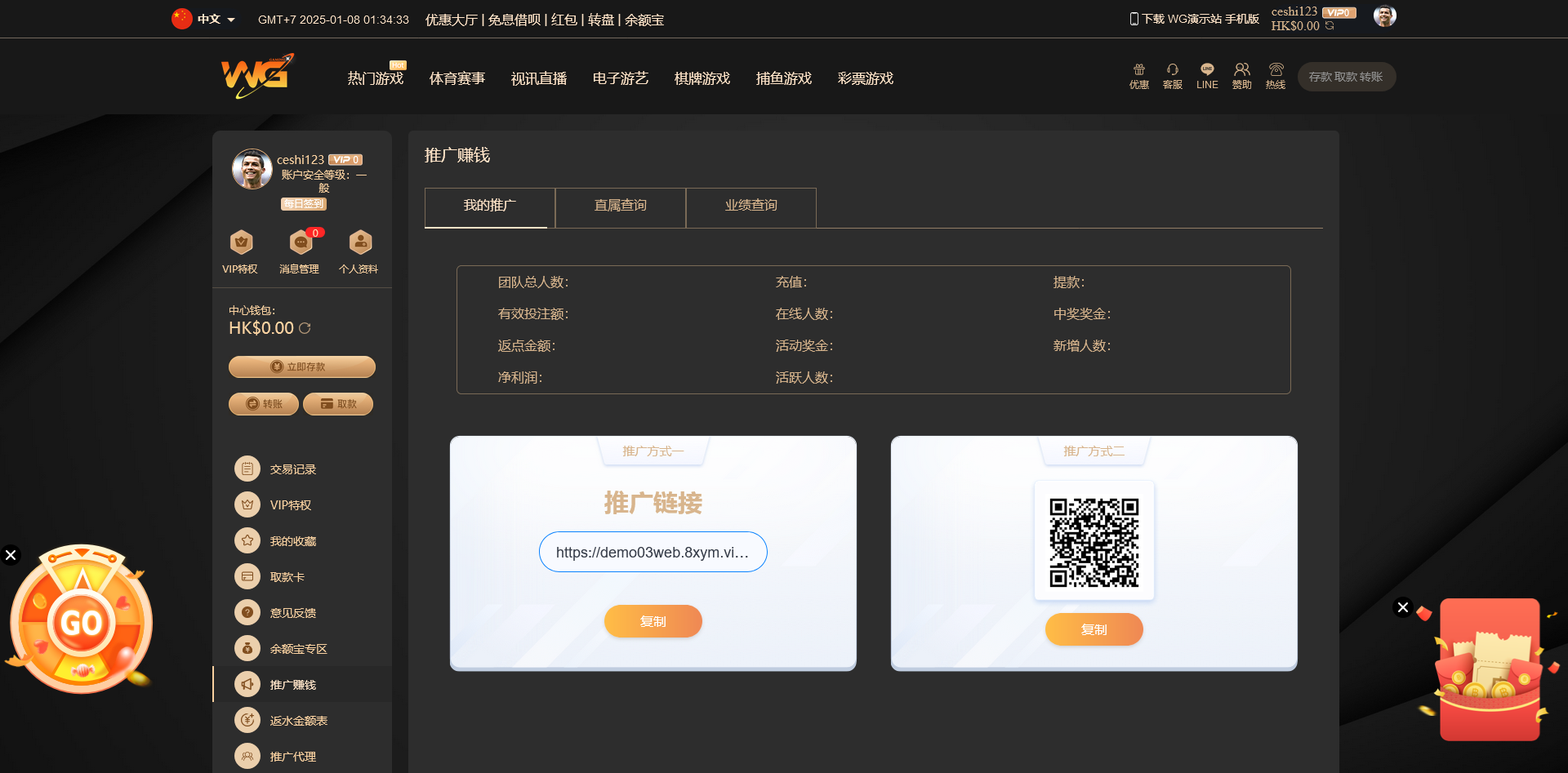The height and width of the screenshot is (773, 1568).
Task: Open the 电子游艺 menu
Action: tap(620, 78)
